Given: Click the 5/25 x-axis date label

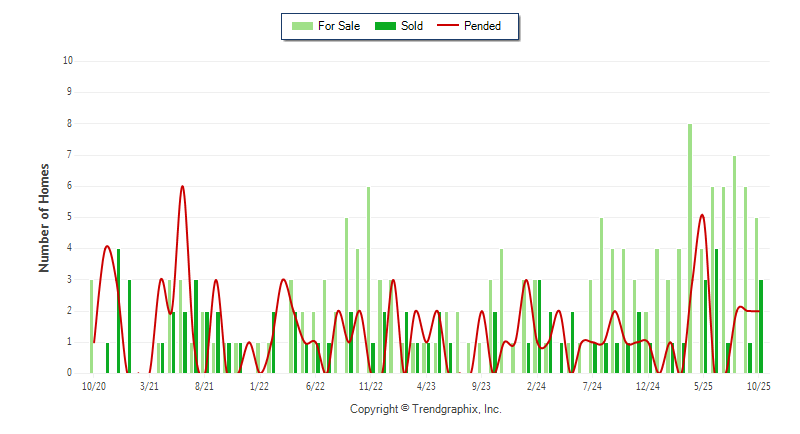Looking at the screenshot, I should coord(703,386).
